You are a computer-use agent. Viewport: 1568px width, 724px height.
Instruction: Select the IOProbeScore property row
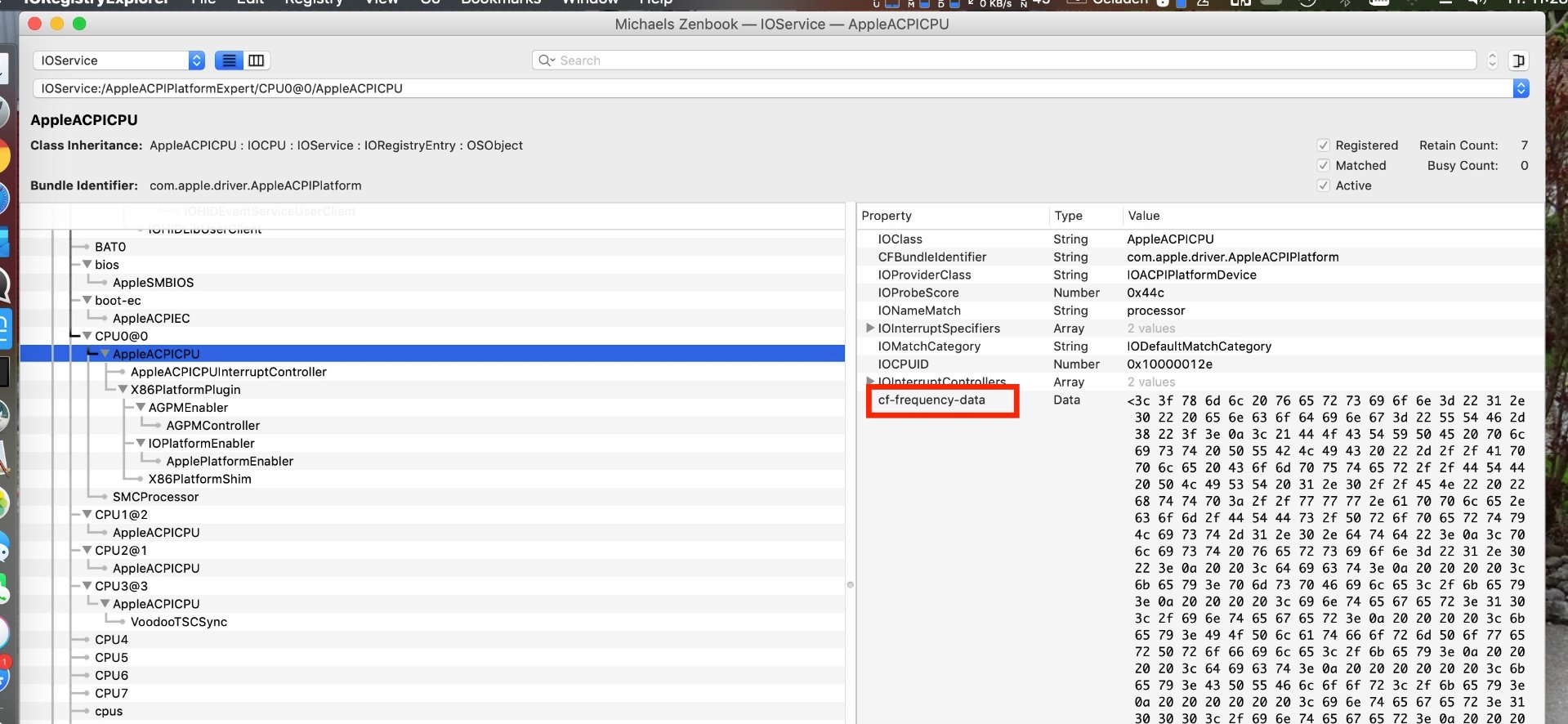(1200, 293)
